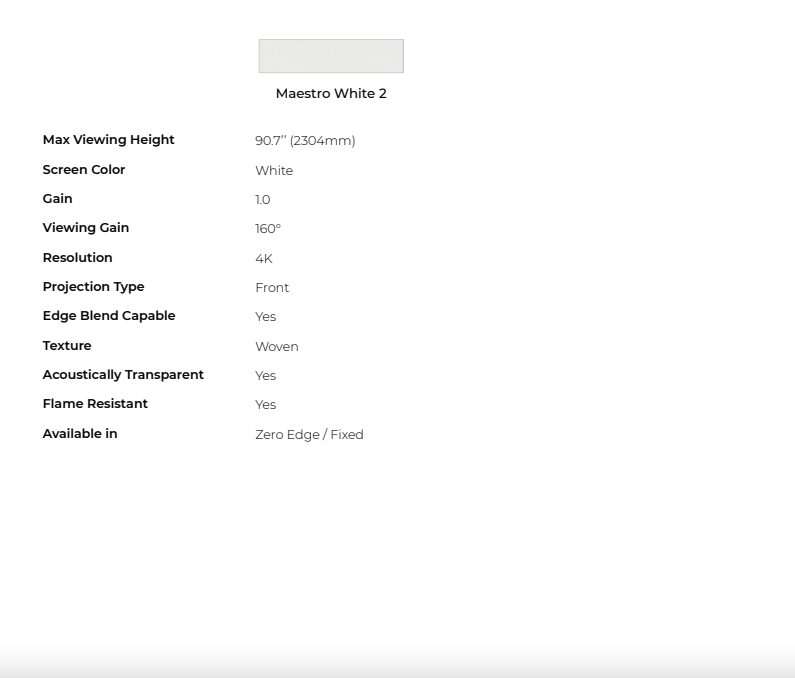Click the Resolution label
Screen dimensions: 795x678
78,258
